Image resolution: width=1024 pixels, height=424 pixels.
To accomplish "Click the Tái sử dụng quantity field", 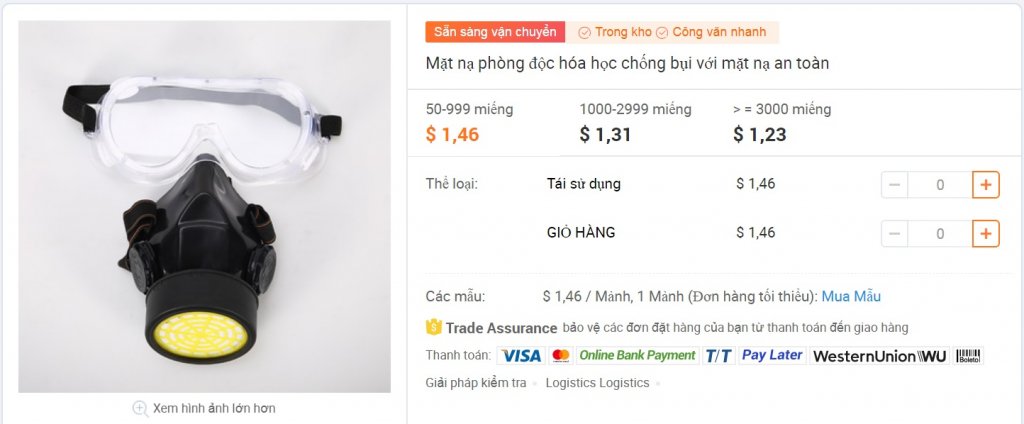I will [940, 185].
